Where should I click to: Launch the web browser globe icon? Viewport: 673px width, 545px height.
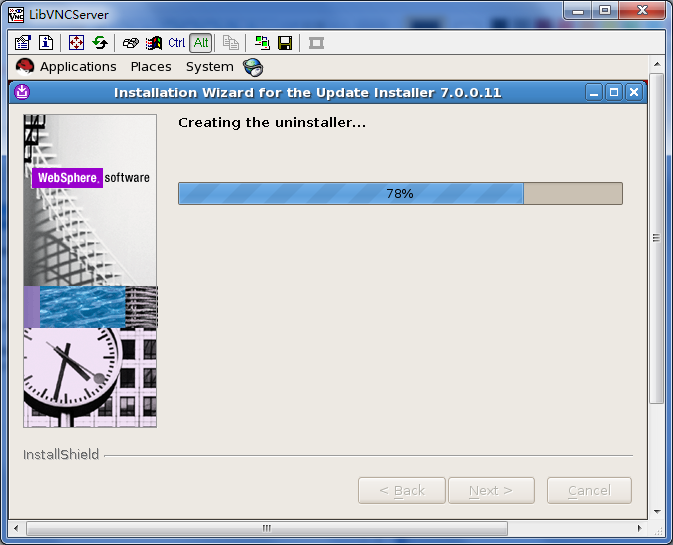253,67
